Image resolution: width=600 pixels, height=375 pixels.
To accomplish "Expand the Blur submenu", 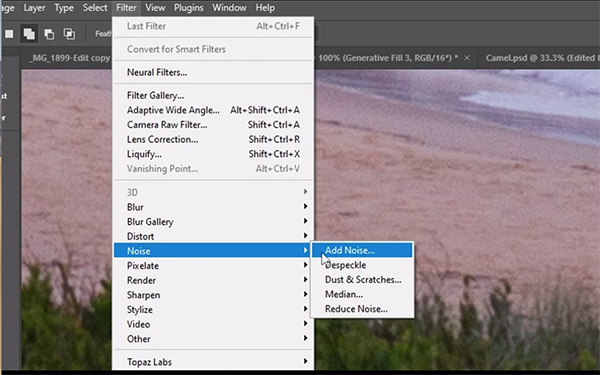I will tap(213, 207).
